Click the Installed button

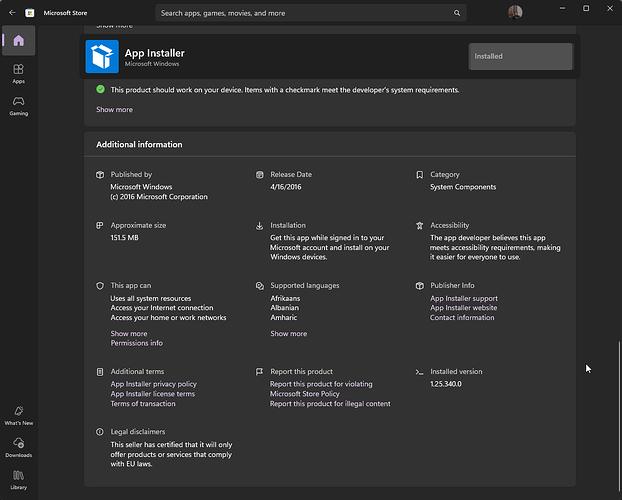pos(520,56)
